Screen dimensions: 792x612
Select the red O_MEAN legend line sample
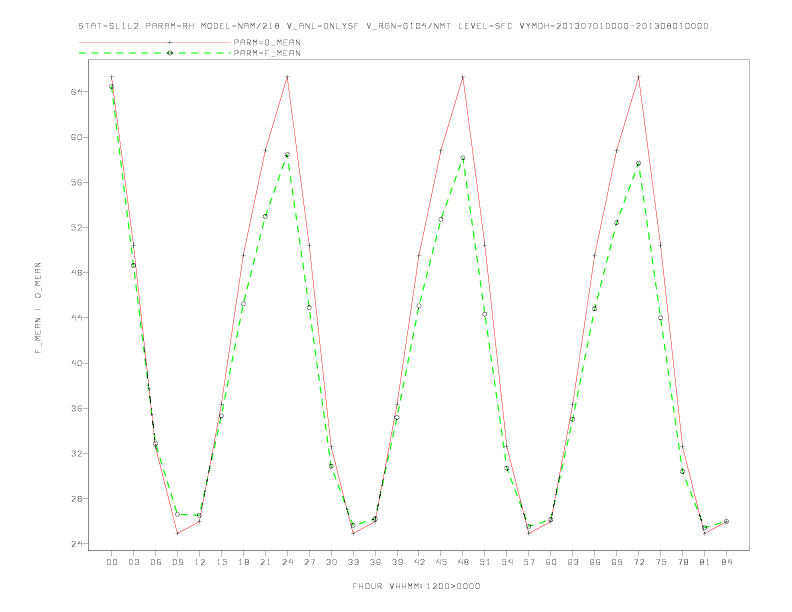[155, 42]
